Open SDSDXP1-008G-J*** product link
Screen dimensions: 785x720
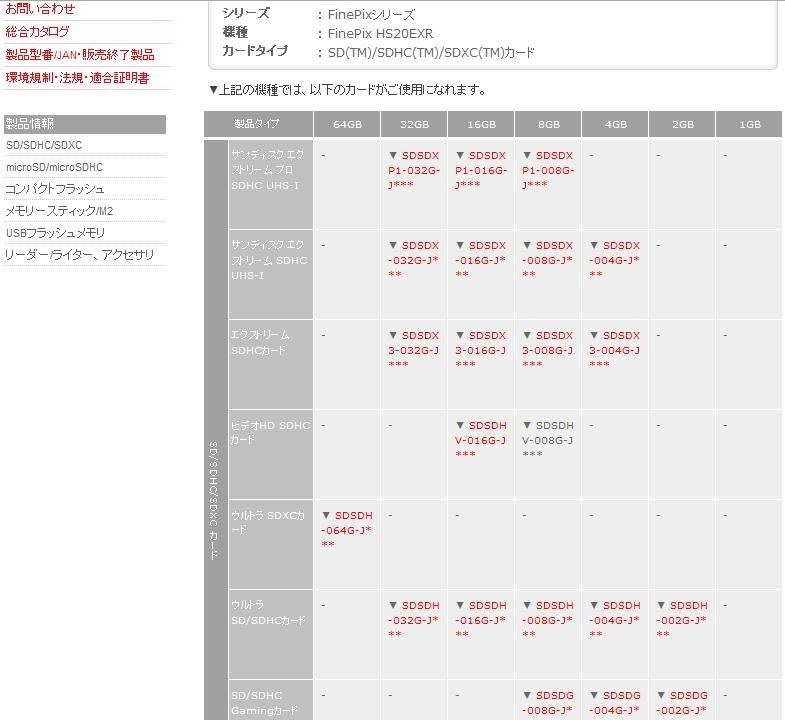[548, 170]
